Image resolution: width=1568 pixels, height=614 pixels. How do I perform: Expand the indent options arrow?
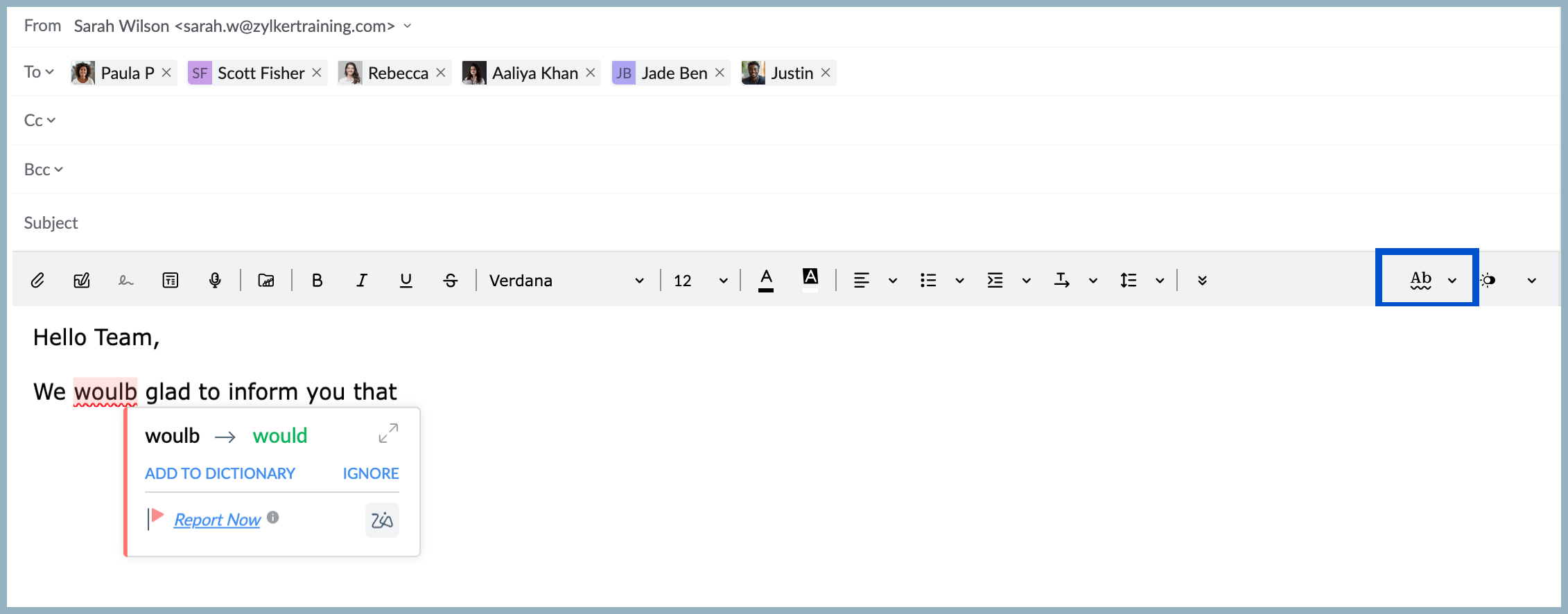point(1027,281)
